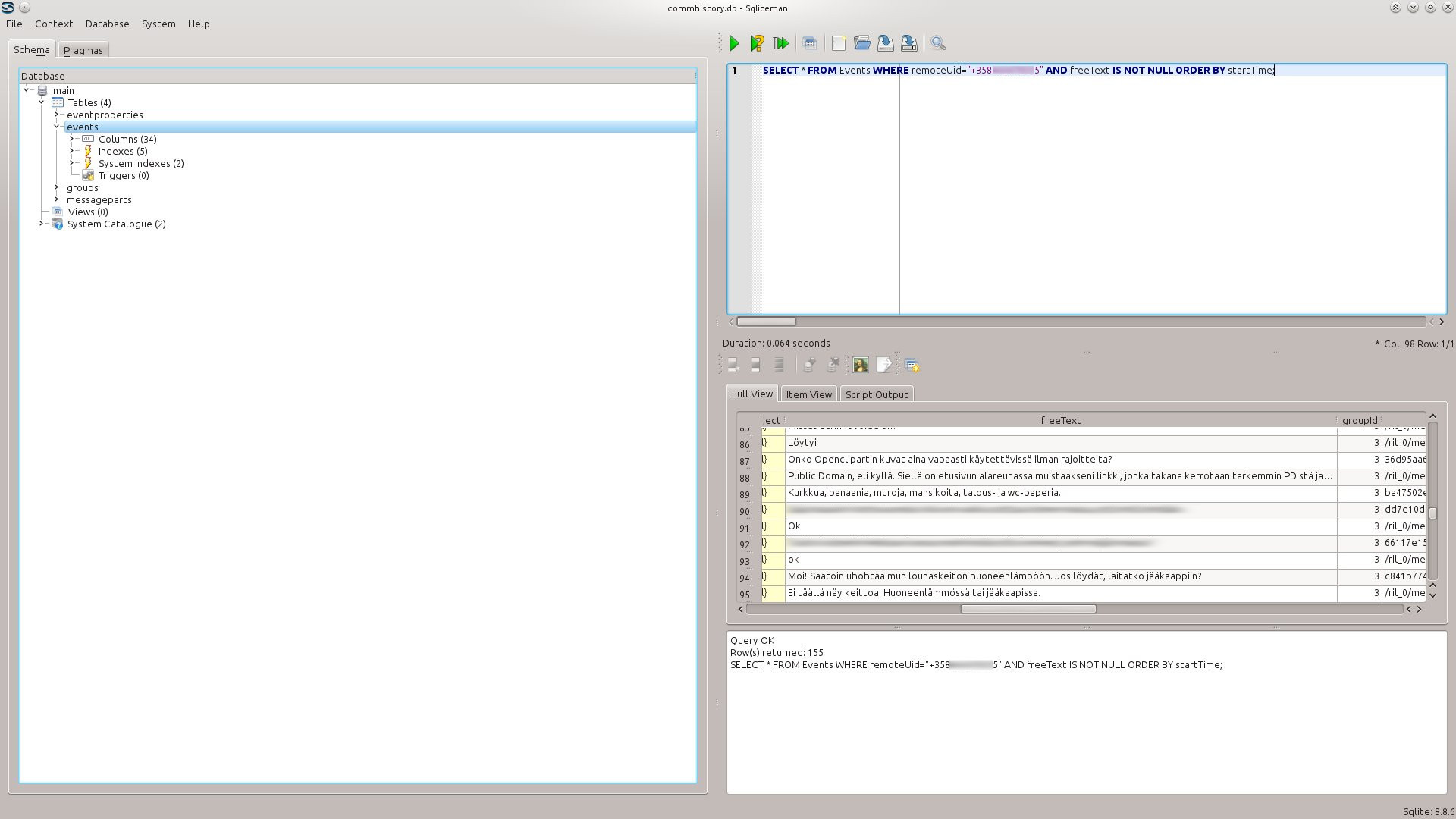The width and height of the screenshot is (1456, 819).
Task: Click the SQL editor line 1 text
Action: point(1018,70)
